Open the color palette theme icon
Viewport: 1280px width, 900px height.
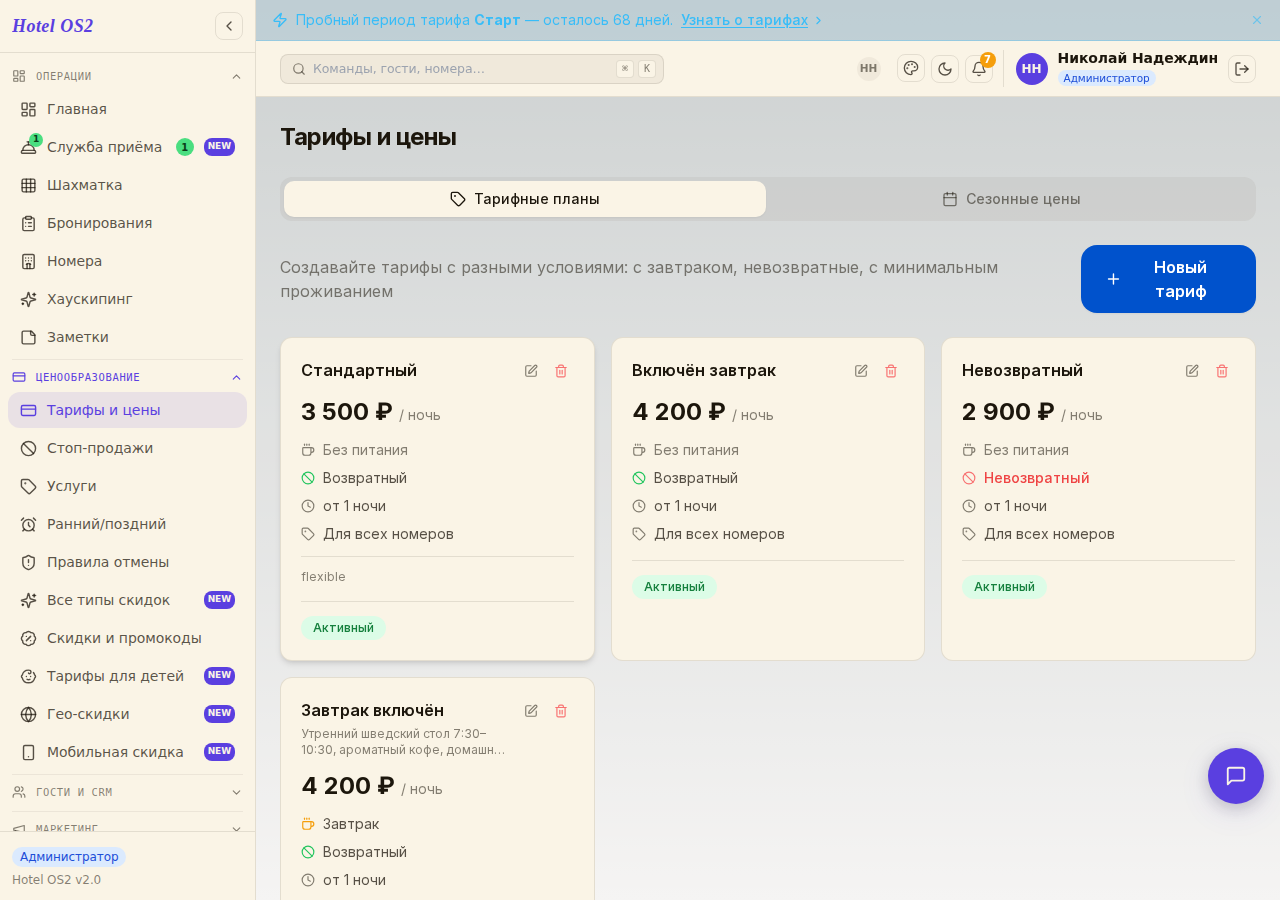click(911, 68)
